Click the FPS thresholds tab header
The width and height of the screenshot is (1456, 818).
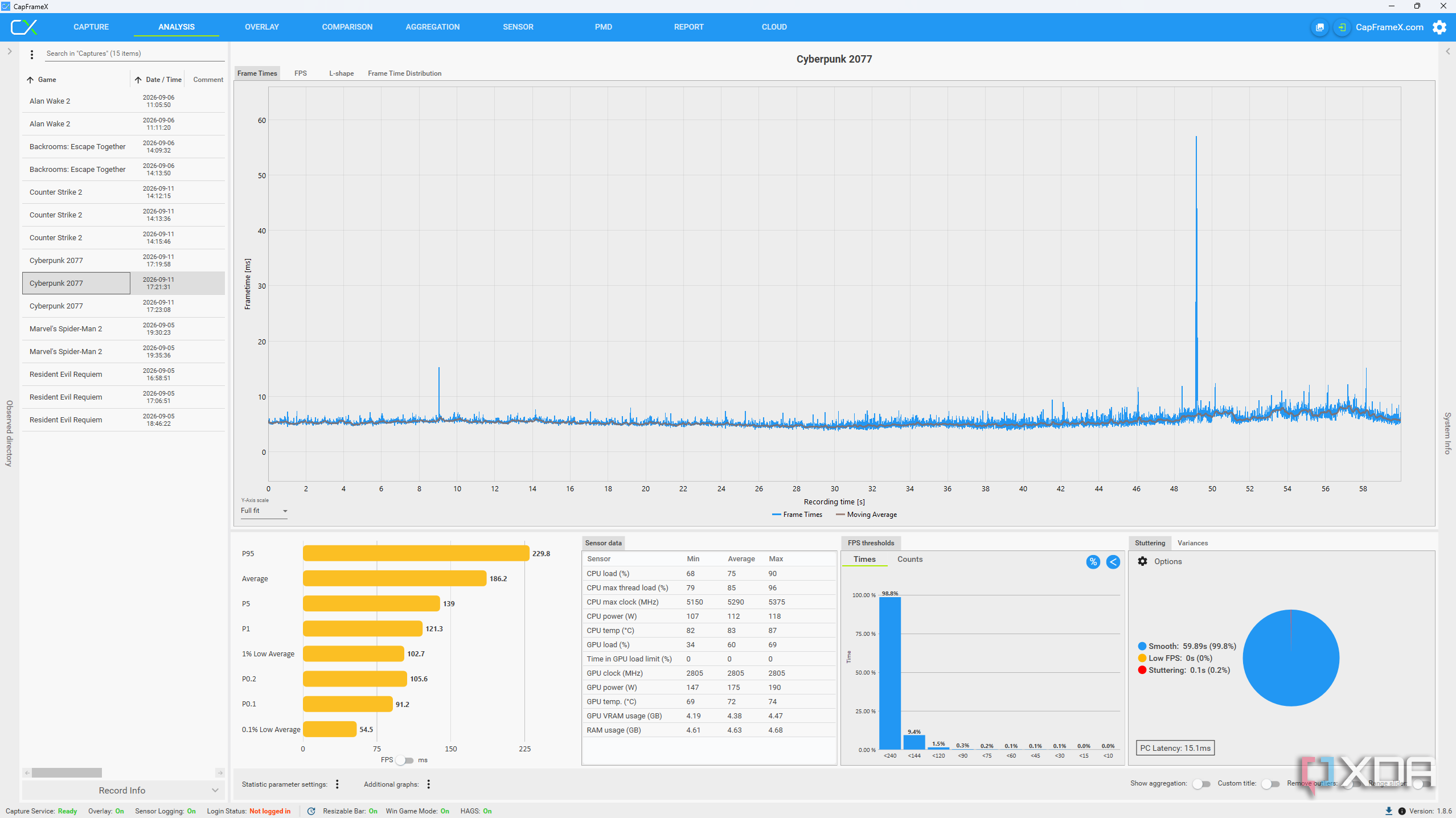[x=871, y=543]
